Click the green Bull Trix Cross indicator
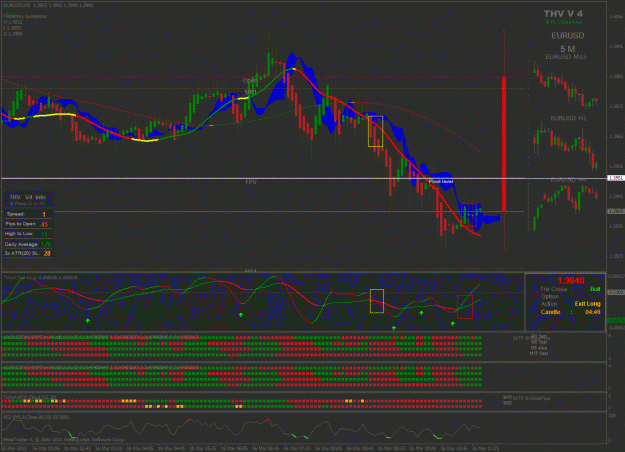Screen dimensions: 625x452 [595, 289]
